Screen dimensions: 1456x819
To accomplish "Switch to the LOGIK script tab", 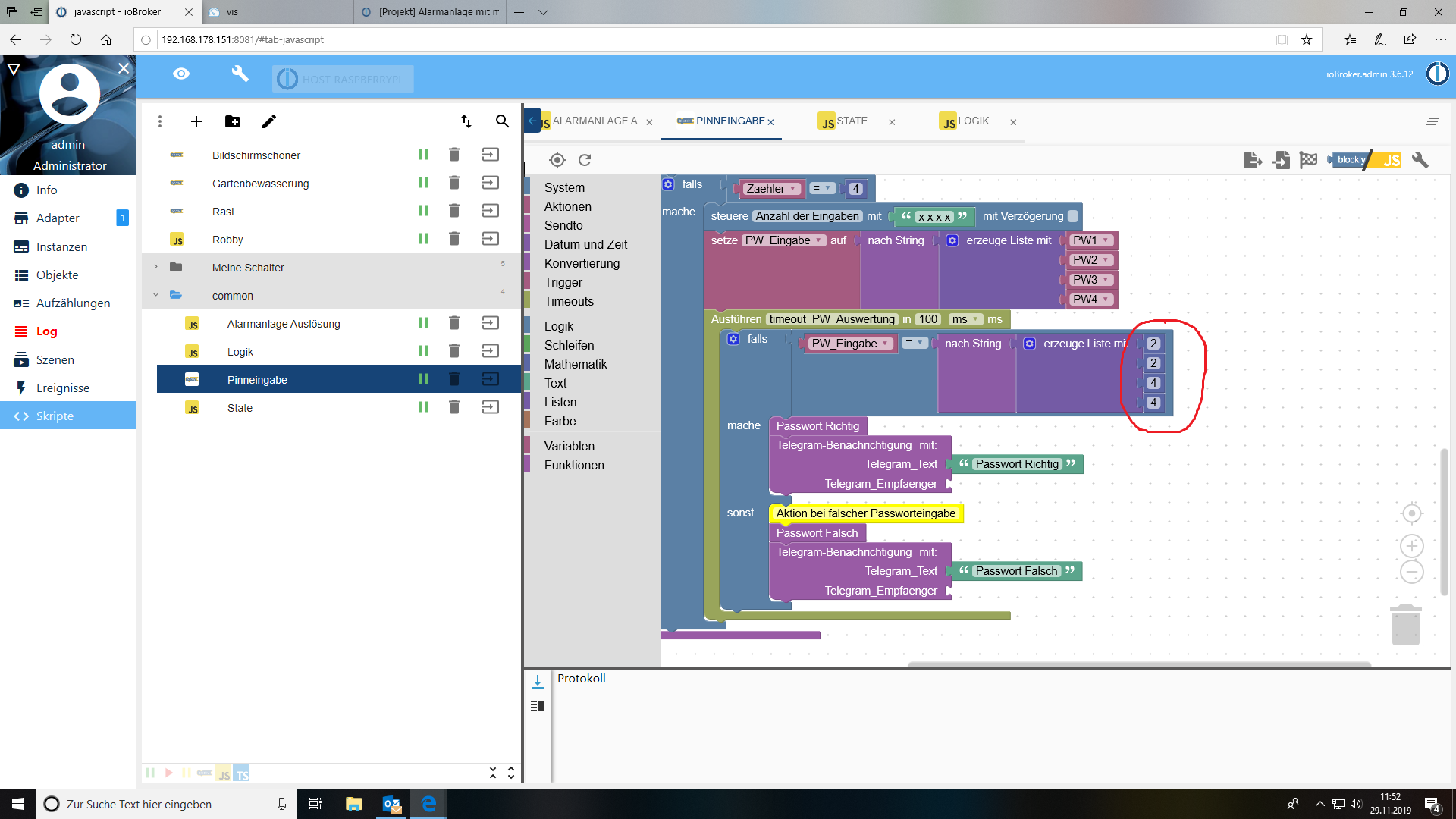I will [x=973, y=121].
